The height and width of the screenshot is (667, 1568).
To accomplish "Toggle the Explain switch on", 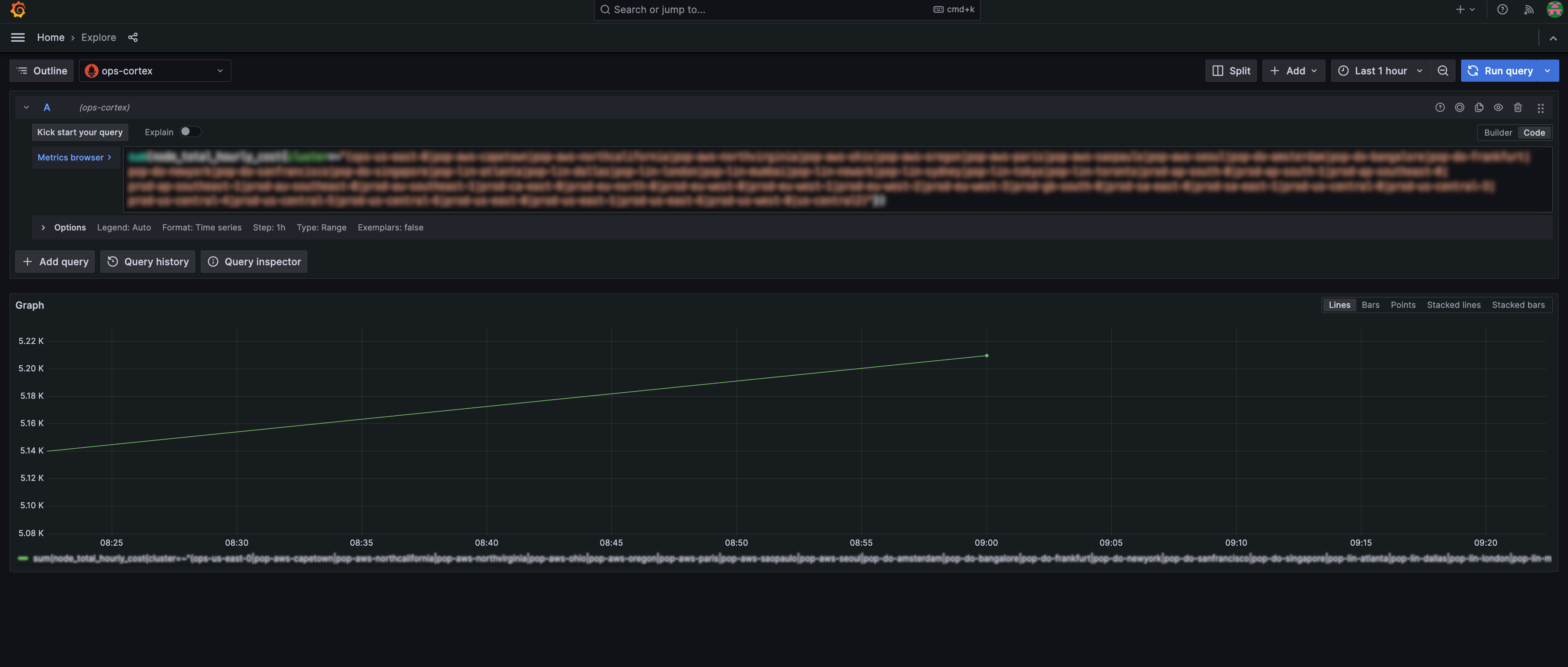I will pyautogui.click(x=190, y=132).
